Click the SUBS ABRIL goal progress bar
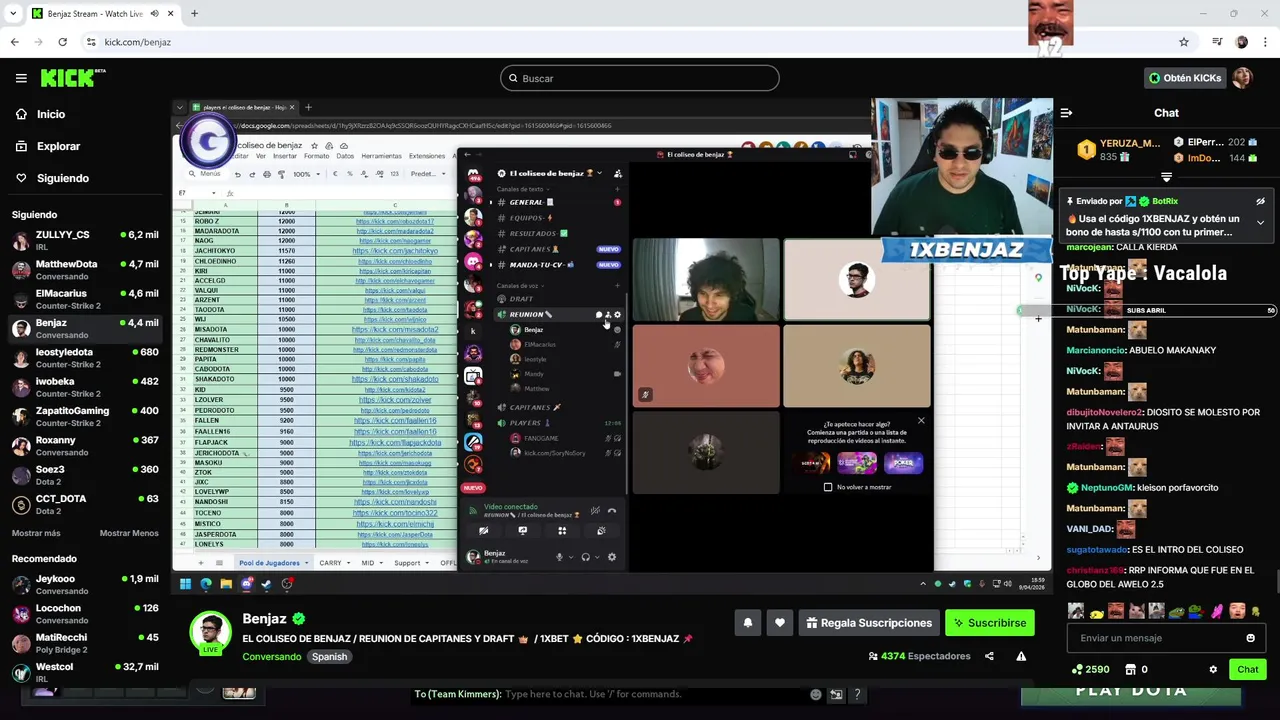This screenshot has height=720, width=1280. click(1147, 310)
